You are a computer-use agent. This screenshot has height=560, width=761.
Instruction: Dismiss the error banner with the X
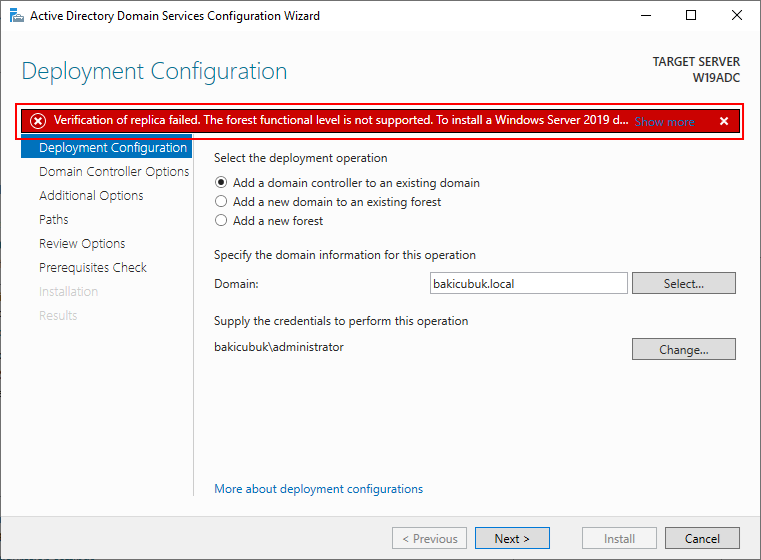(724, 121)
